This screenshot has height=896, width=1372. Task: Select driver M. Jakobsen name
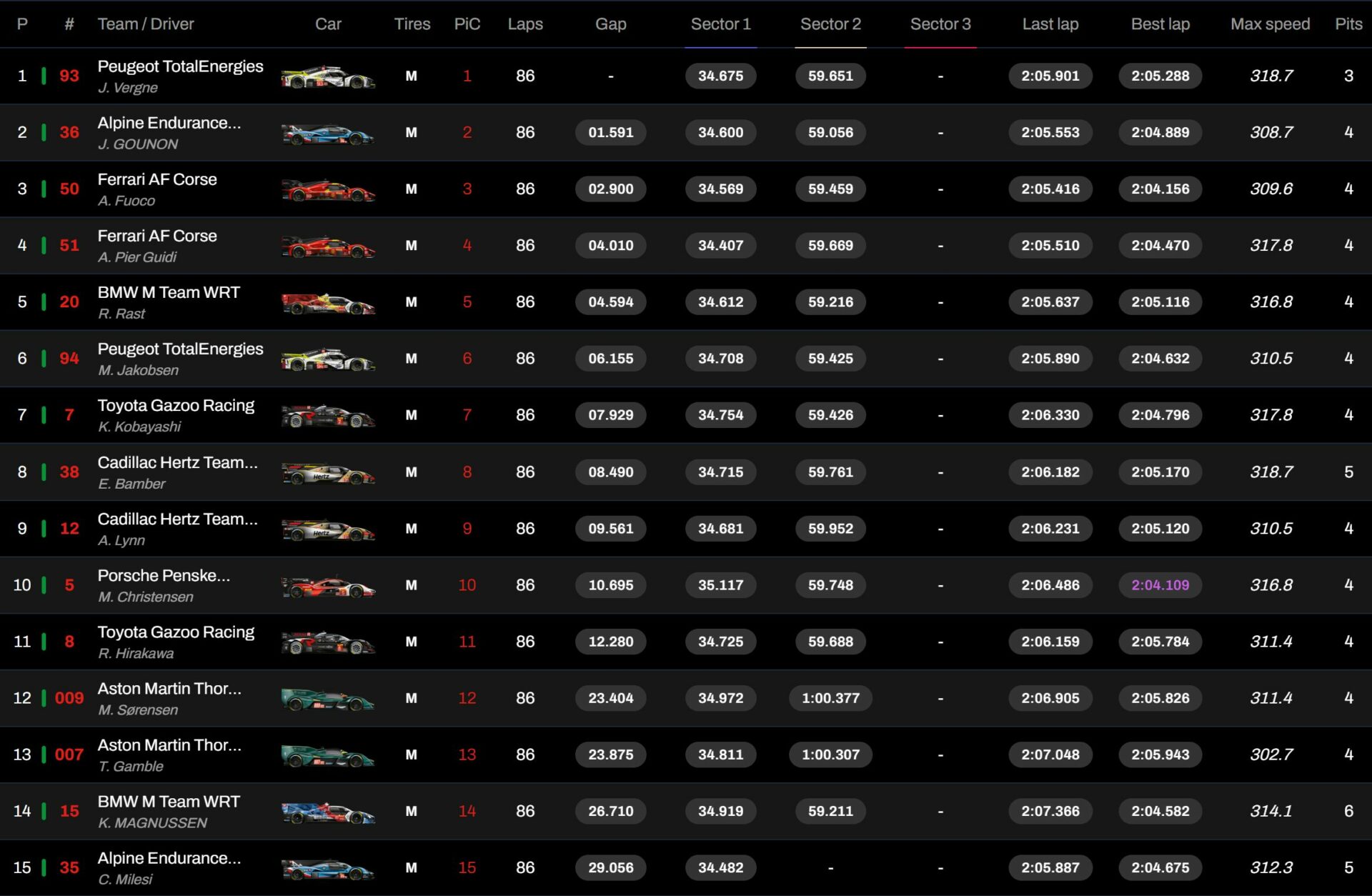click(139, 370)
